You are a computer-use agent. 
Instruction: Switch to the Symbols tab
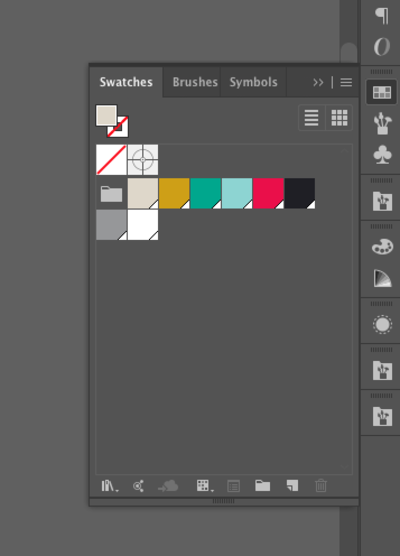click(253, 82)
